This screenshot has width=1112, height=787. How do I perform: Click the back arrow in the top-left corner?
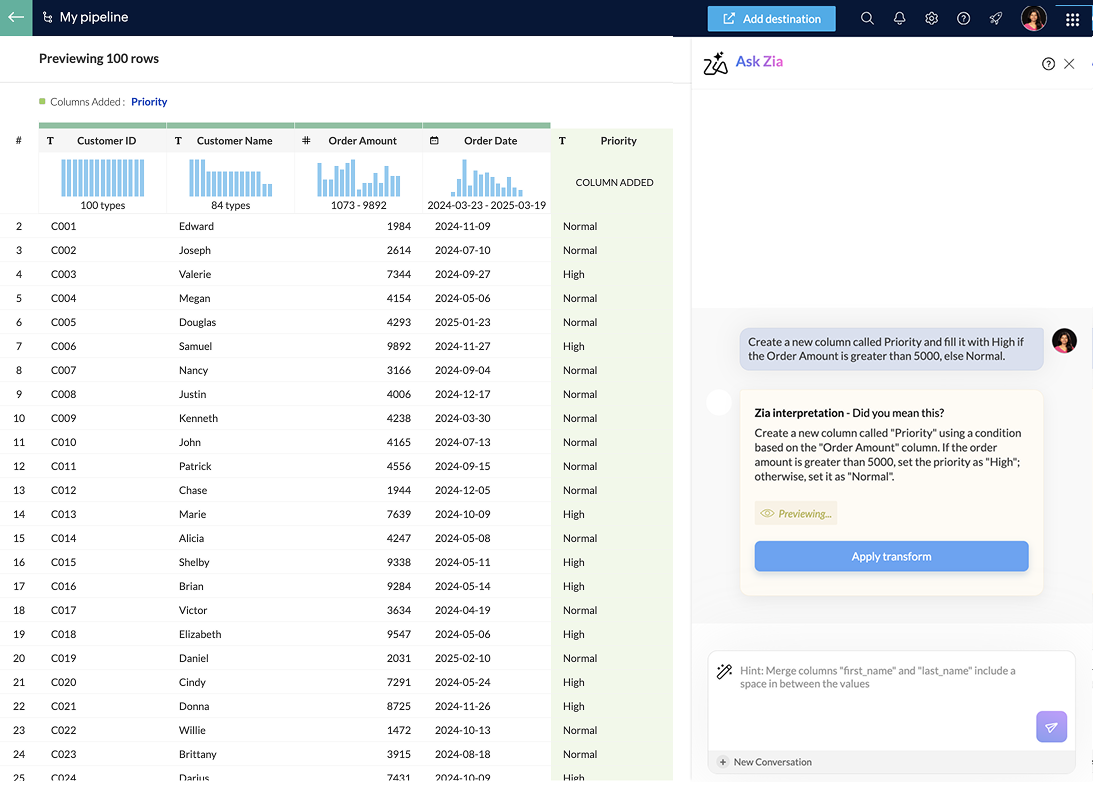(x=16, y=17)
